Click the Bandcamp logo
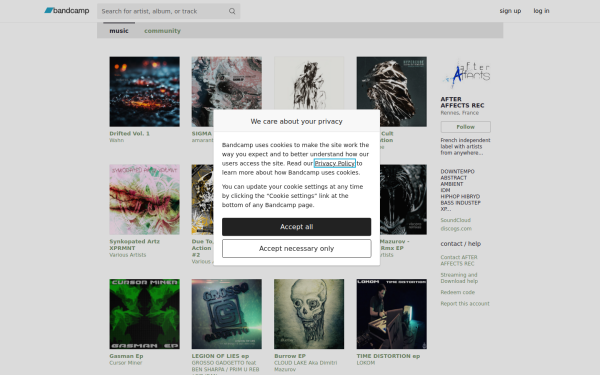The image size is (600, 375). pos(67,11)
